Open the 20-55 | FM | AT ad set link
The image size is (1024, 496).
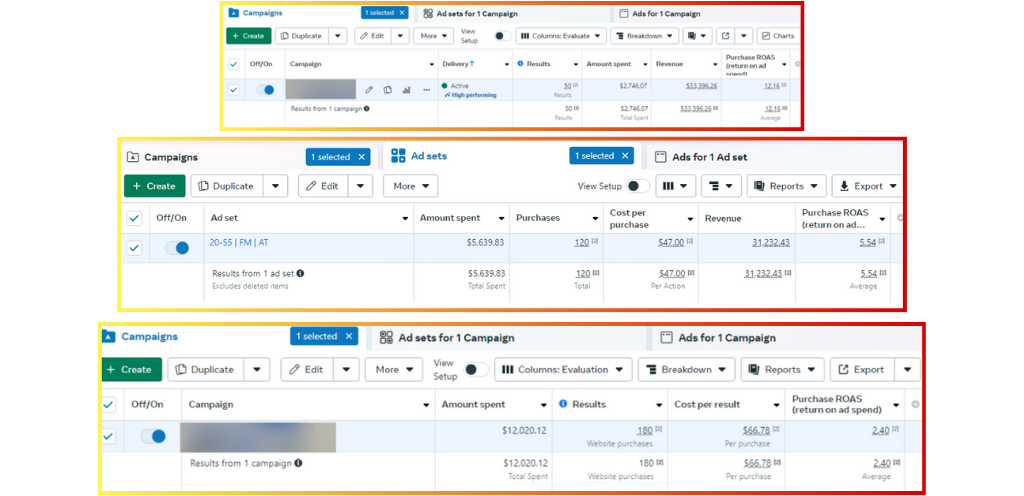(x=239, y=242)
